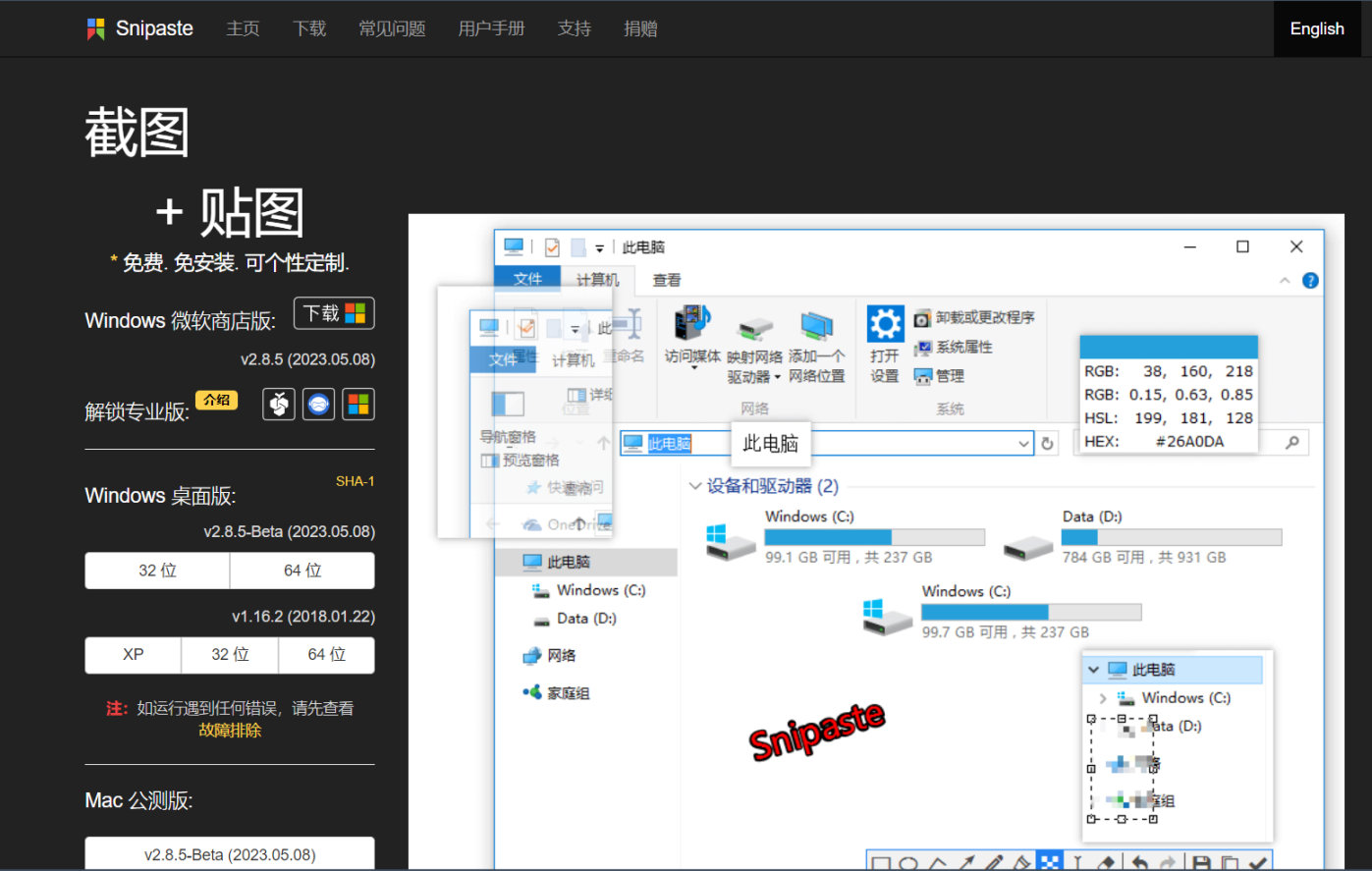Download the 64 位 build of v1.16.2
Viewport: 1372px width, 871px height.
(x=326, y=655)
